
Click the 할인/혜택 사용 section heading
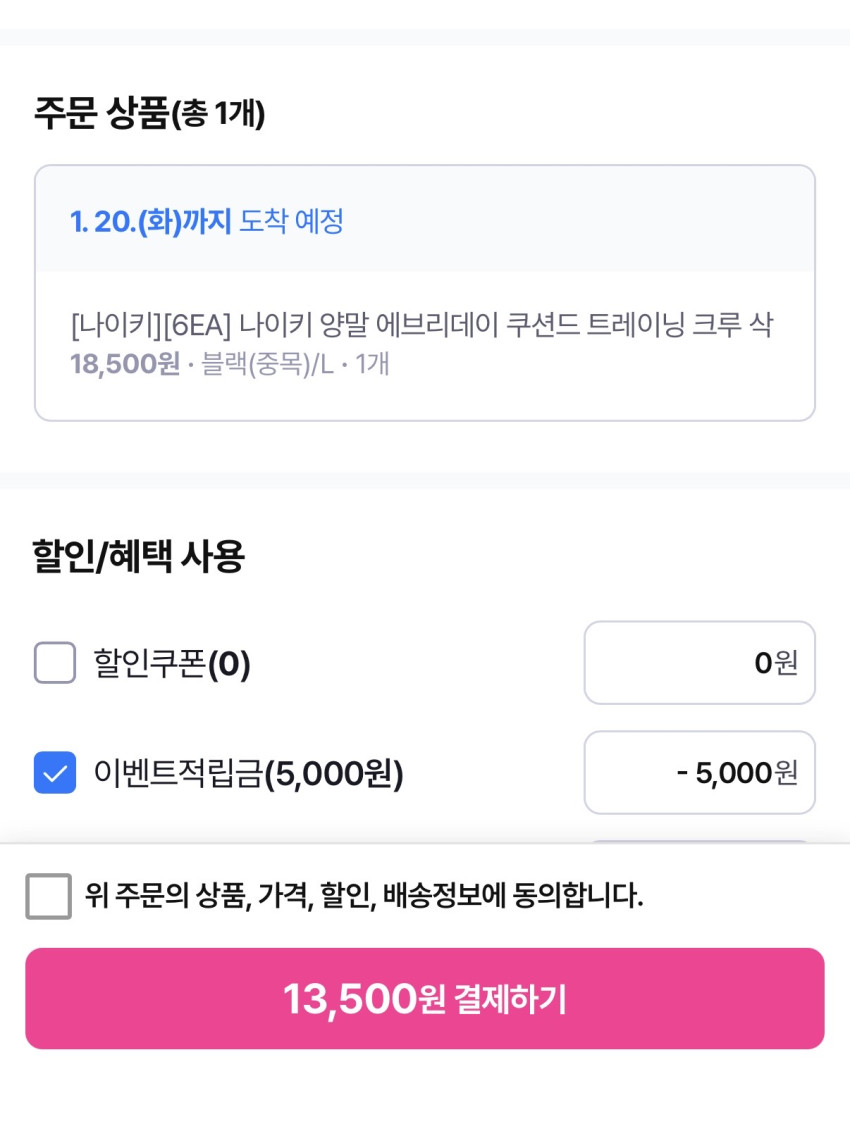click(138, 556)
